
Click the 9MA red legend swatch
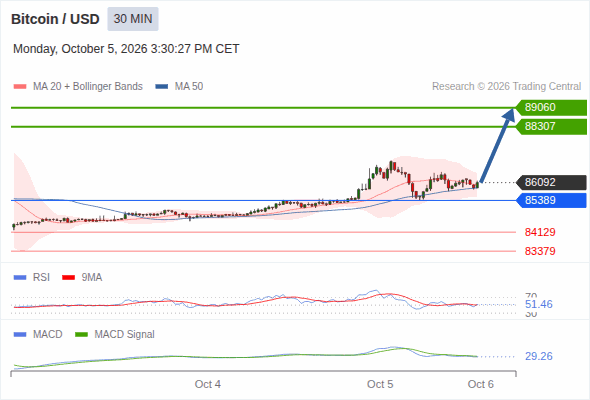pyautogui.click(x=68, y=278)
